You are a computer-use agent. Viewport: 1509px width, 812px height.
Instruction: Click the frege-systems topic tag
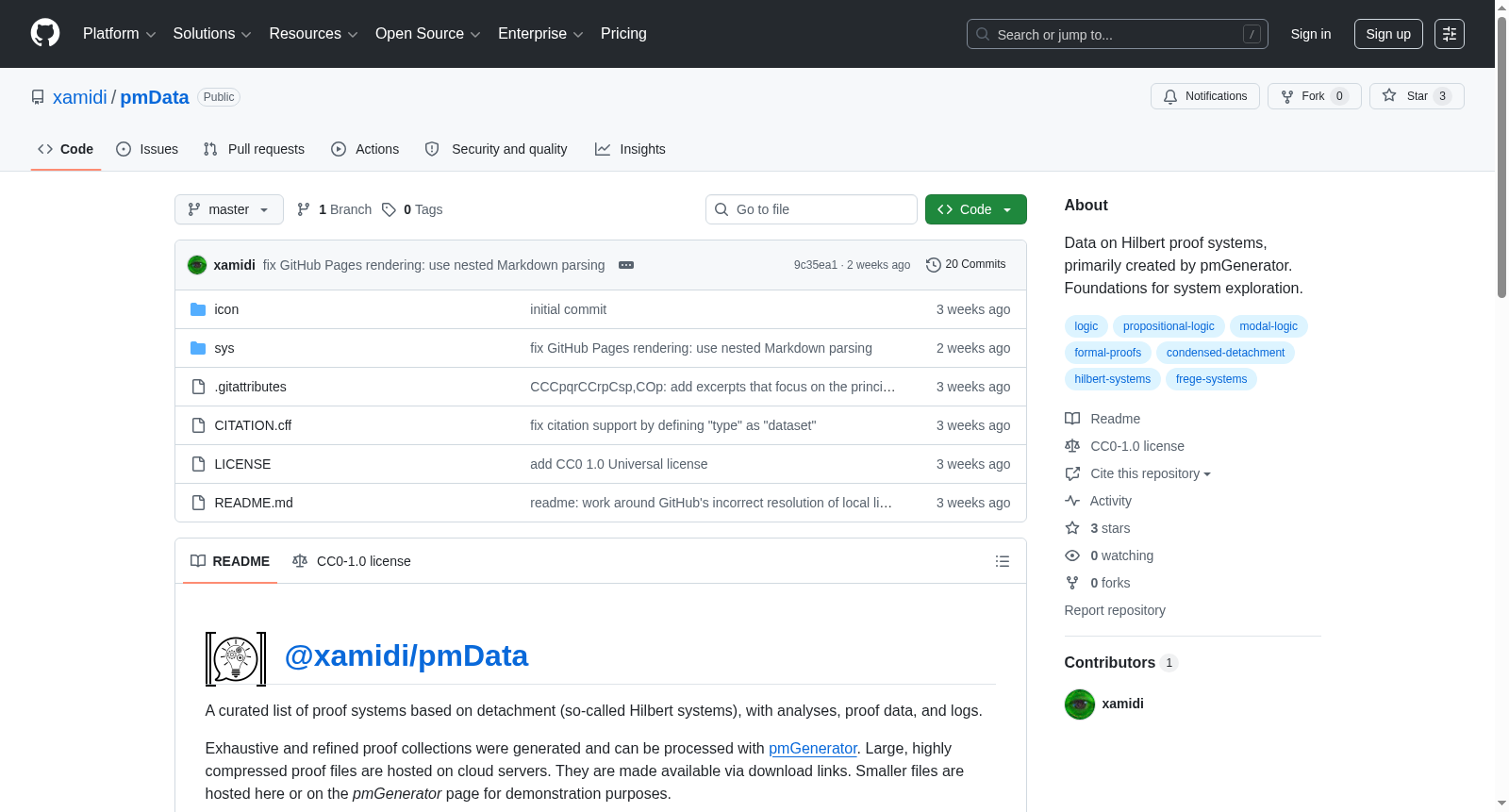click(1211, 379)
